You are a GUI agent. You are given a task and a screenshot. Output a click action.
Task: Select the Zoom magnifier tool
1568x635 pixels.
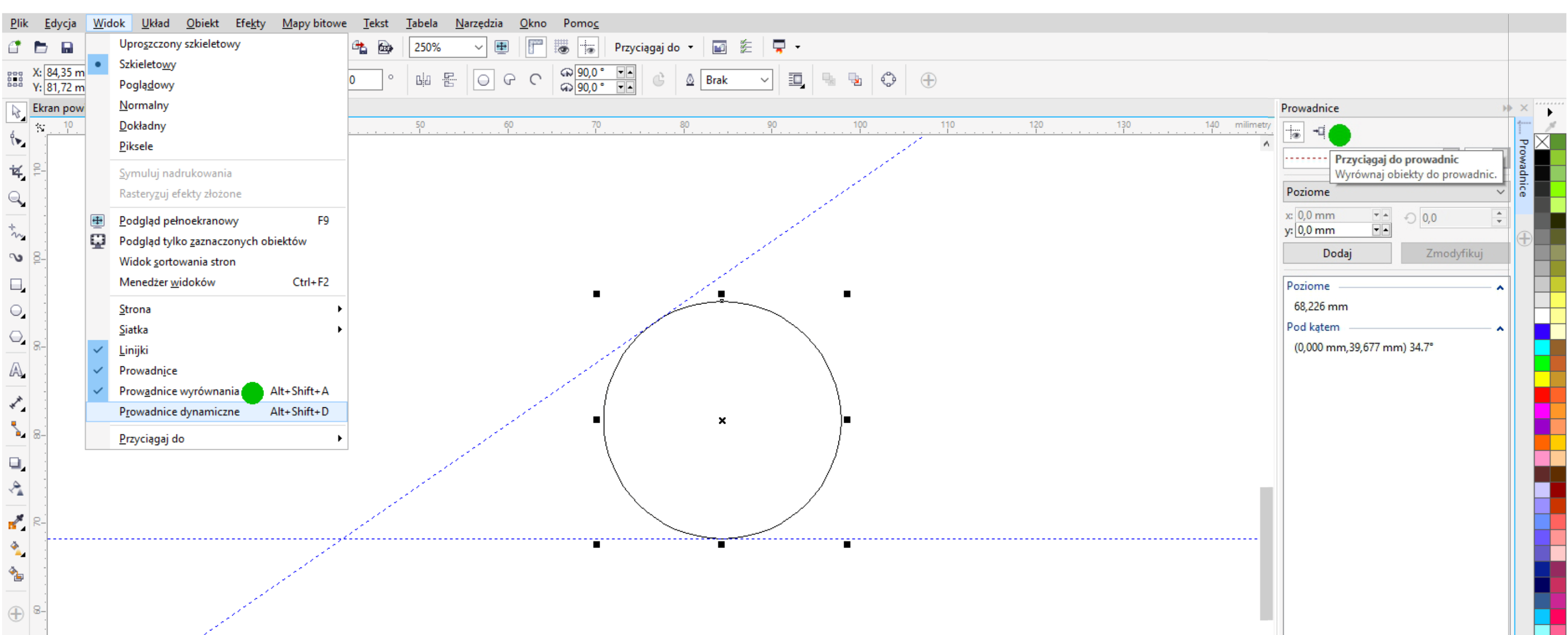tap(16, 199)
